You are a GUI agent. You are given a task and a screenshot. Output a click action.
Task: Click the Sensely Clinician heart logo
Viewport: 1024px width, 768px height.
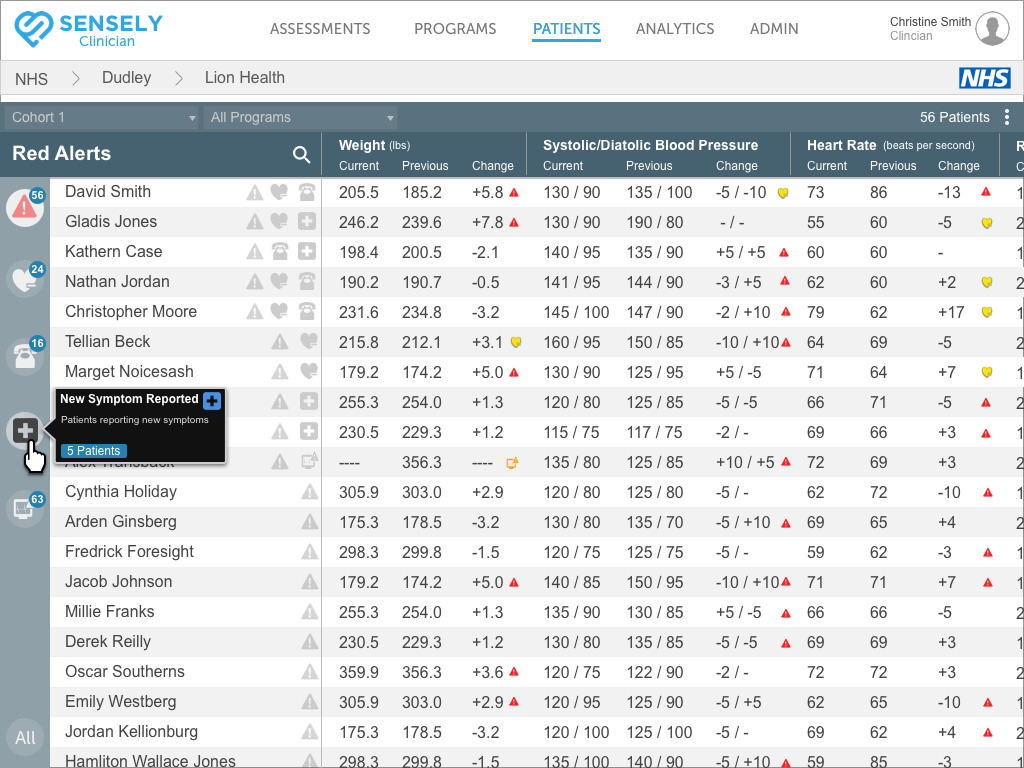coord(33,29)
